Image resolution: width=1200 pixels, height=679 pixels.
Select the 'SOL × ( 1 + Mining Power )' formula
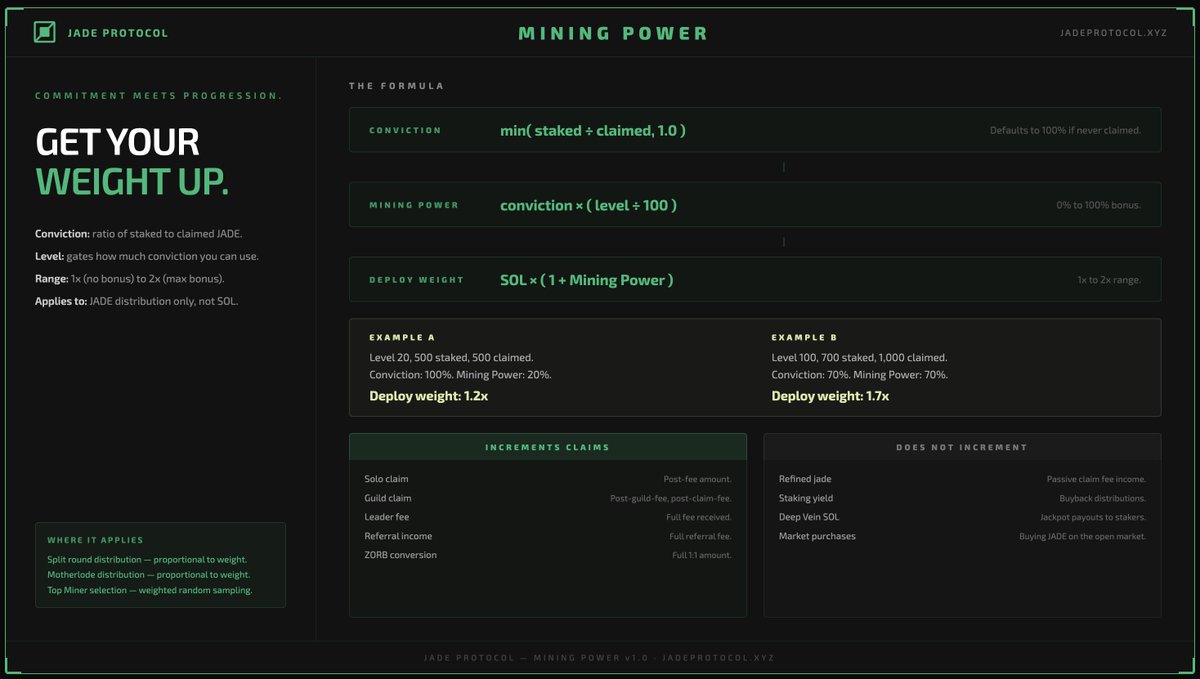(x=587, y=280)
